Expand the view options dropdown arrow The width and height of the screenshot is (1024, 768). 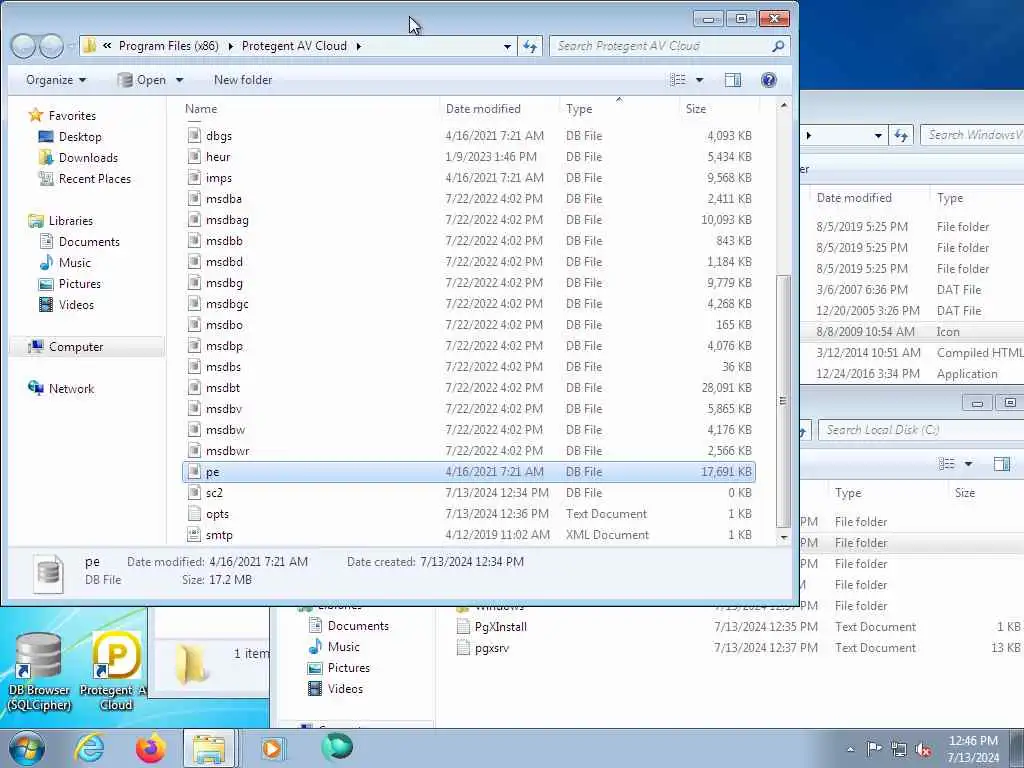pyautogui.click(x=699, y=80)
